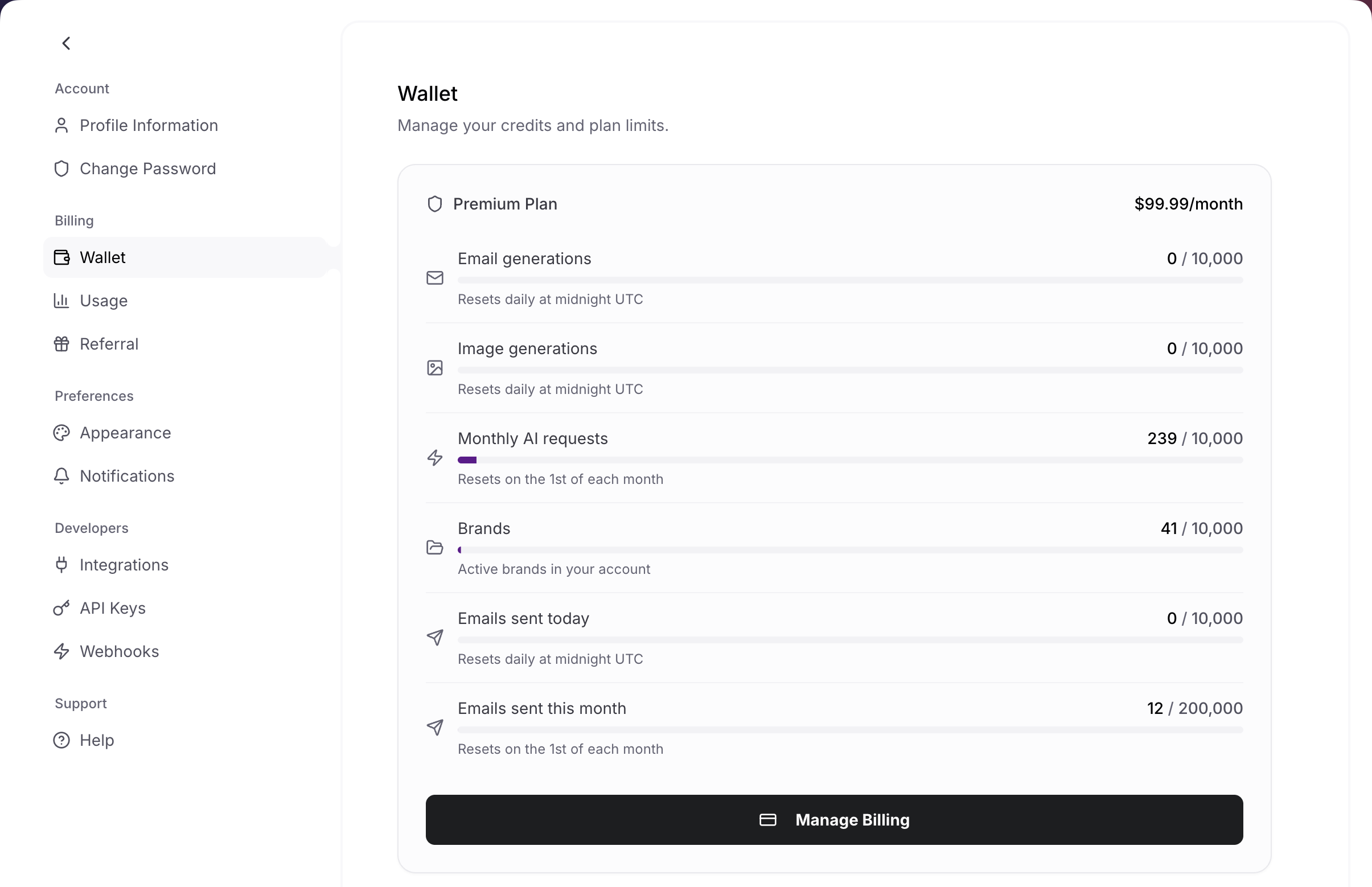Click the Monthly AI requests progress bar

click(849, 460)
